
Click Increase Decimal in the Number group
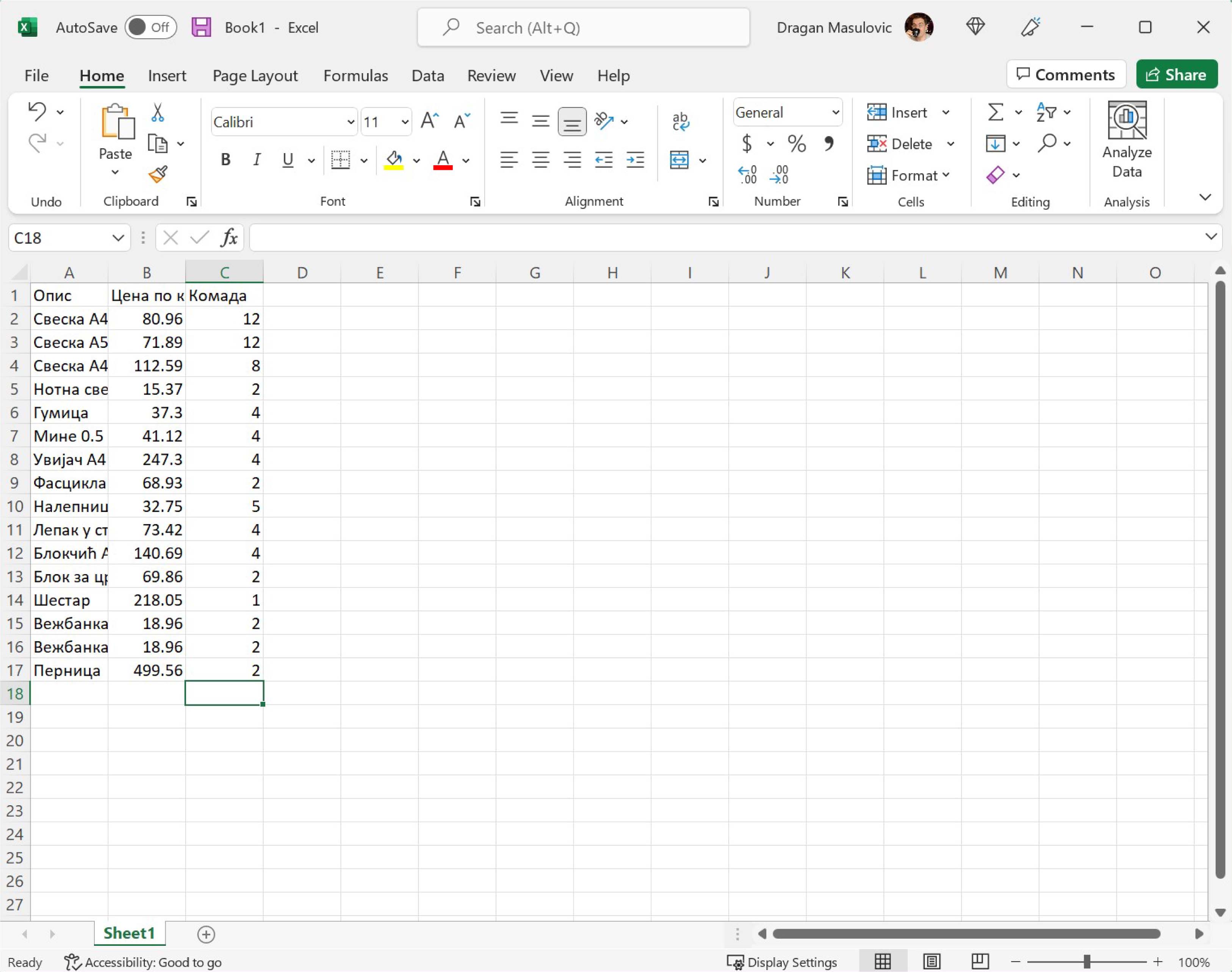click(747, 175)
